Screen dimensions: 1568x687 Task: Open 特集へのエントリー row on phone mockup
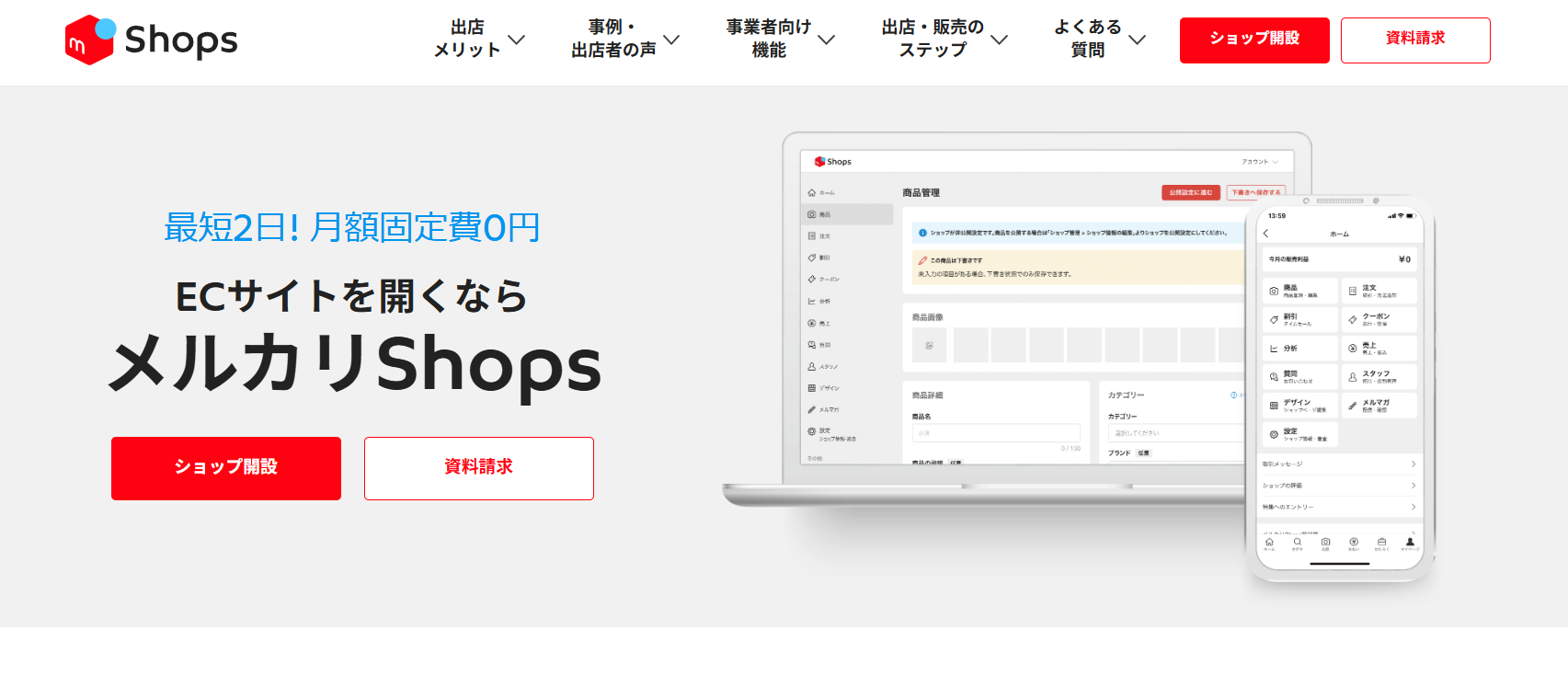[x=1340, y=507]
